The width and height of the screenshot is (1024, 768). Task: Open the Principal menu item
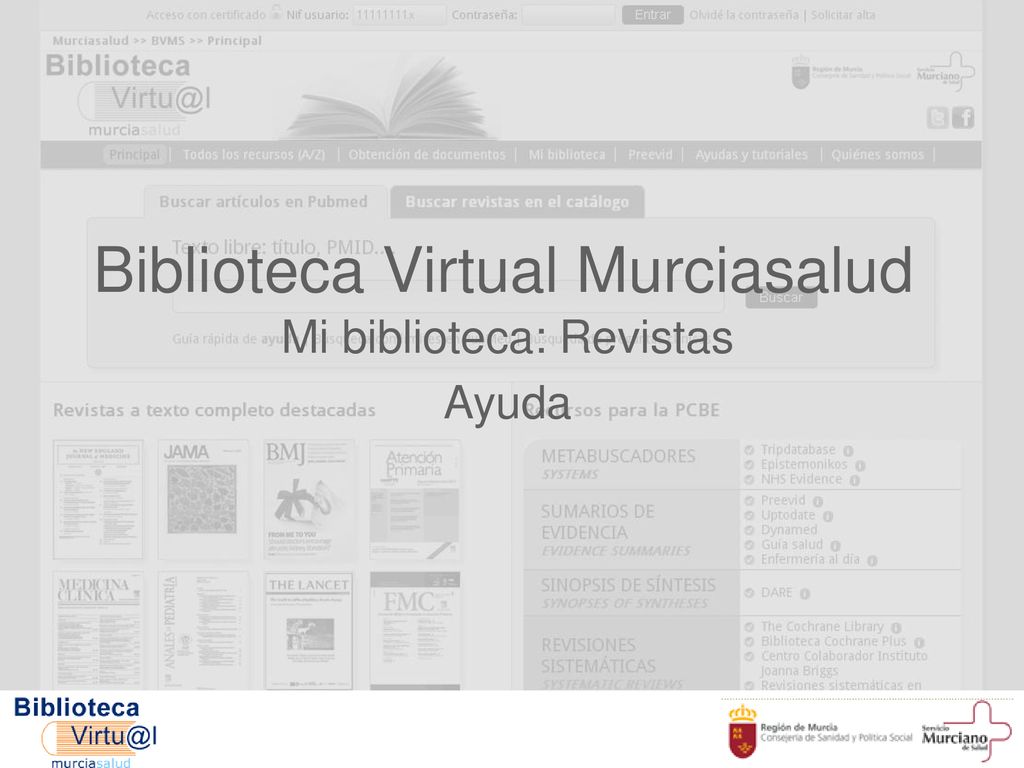coord(134,155)
